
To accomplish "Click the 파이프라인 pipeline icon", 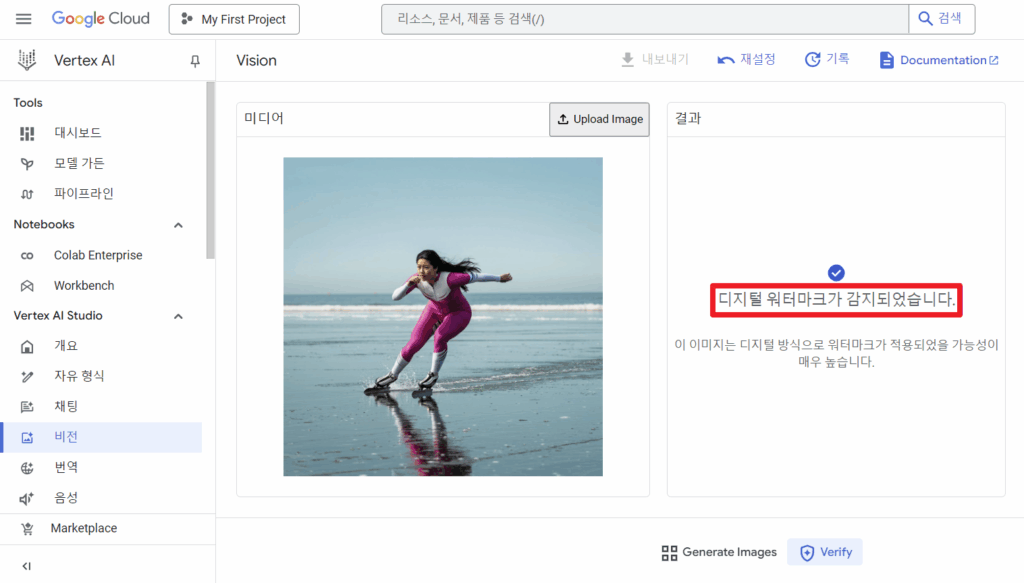I will coord(27,194).
